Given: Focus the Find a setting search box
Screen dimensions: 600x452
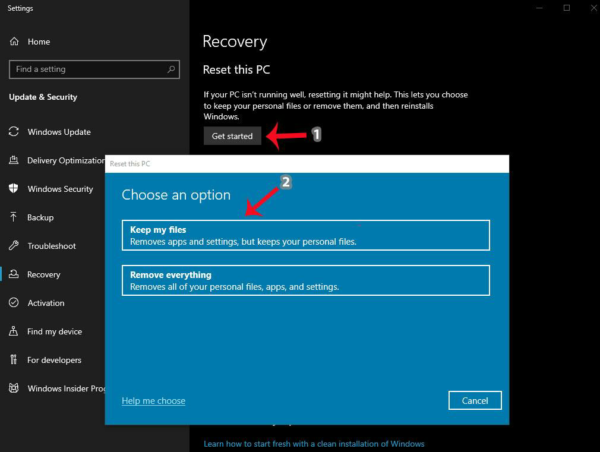Looking at the screenshot, I should coord(85,69).
